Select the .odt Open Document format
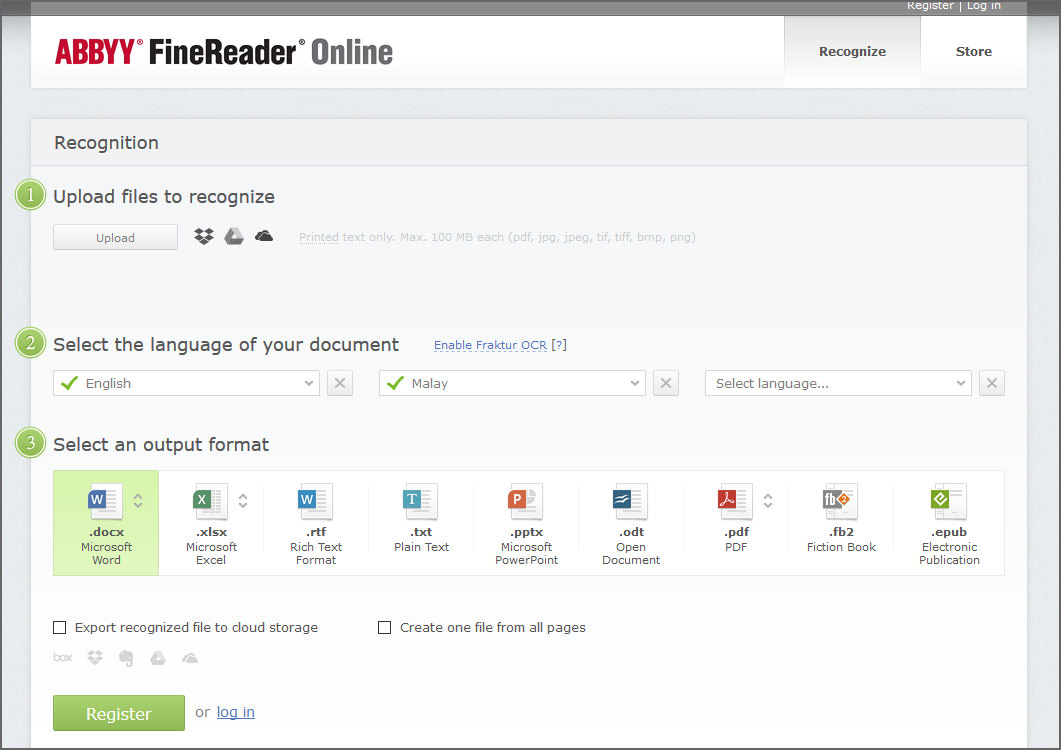1061x750 pixels. [x=631, y=523]
